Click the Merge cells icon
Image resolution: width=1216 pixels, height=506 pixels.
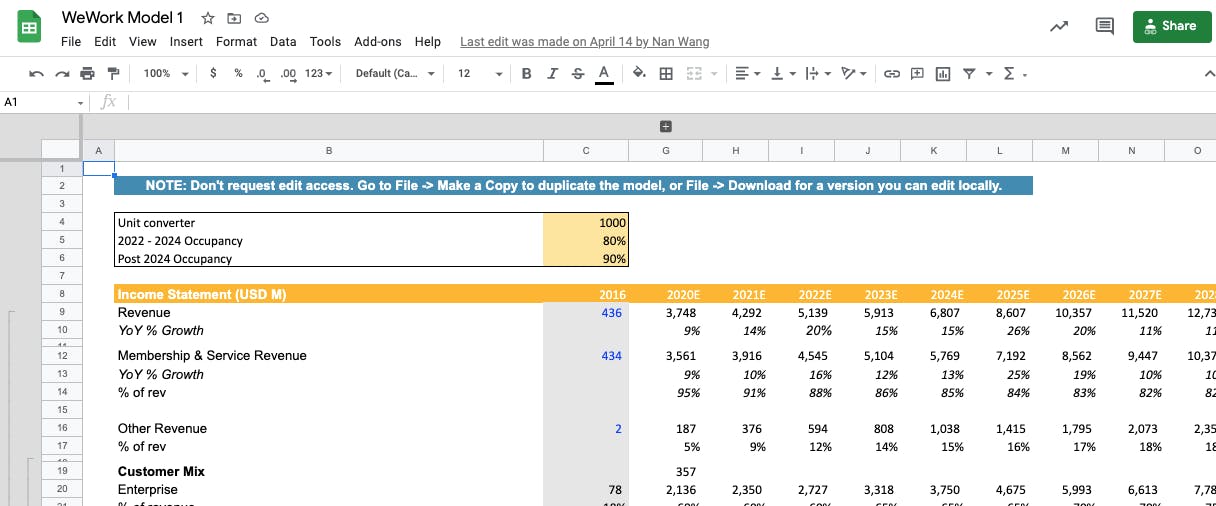click(693, 73)
